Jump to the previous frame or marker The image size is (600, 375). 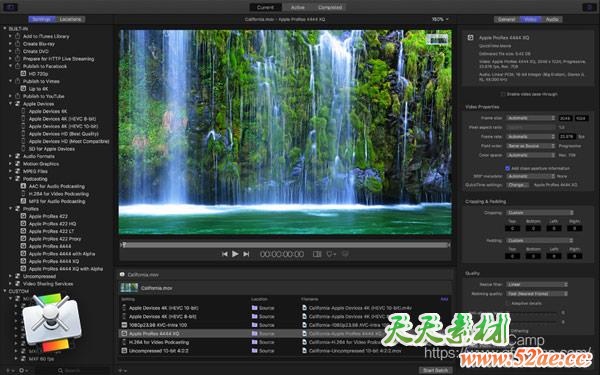225,254
